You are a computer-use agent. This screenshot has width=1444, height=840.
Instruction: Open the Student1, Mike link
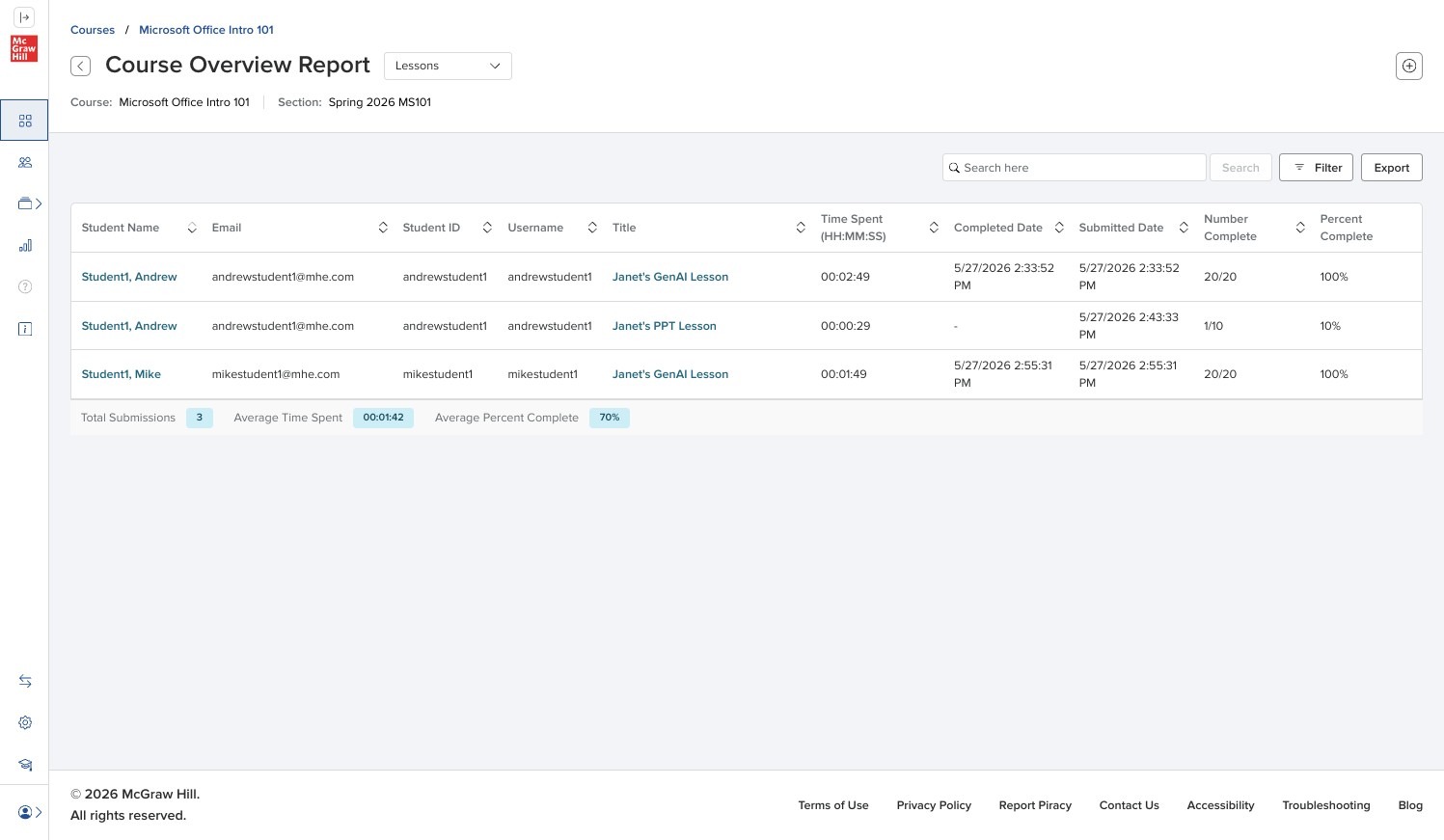tap(122, 374)
